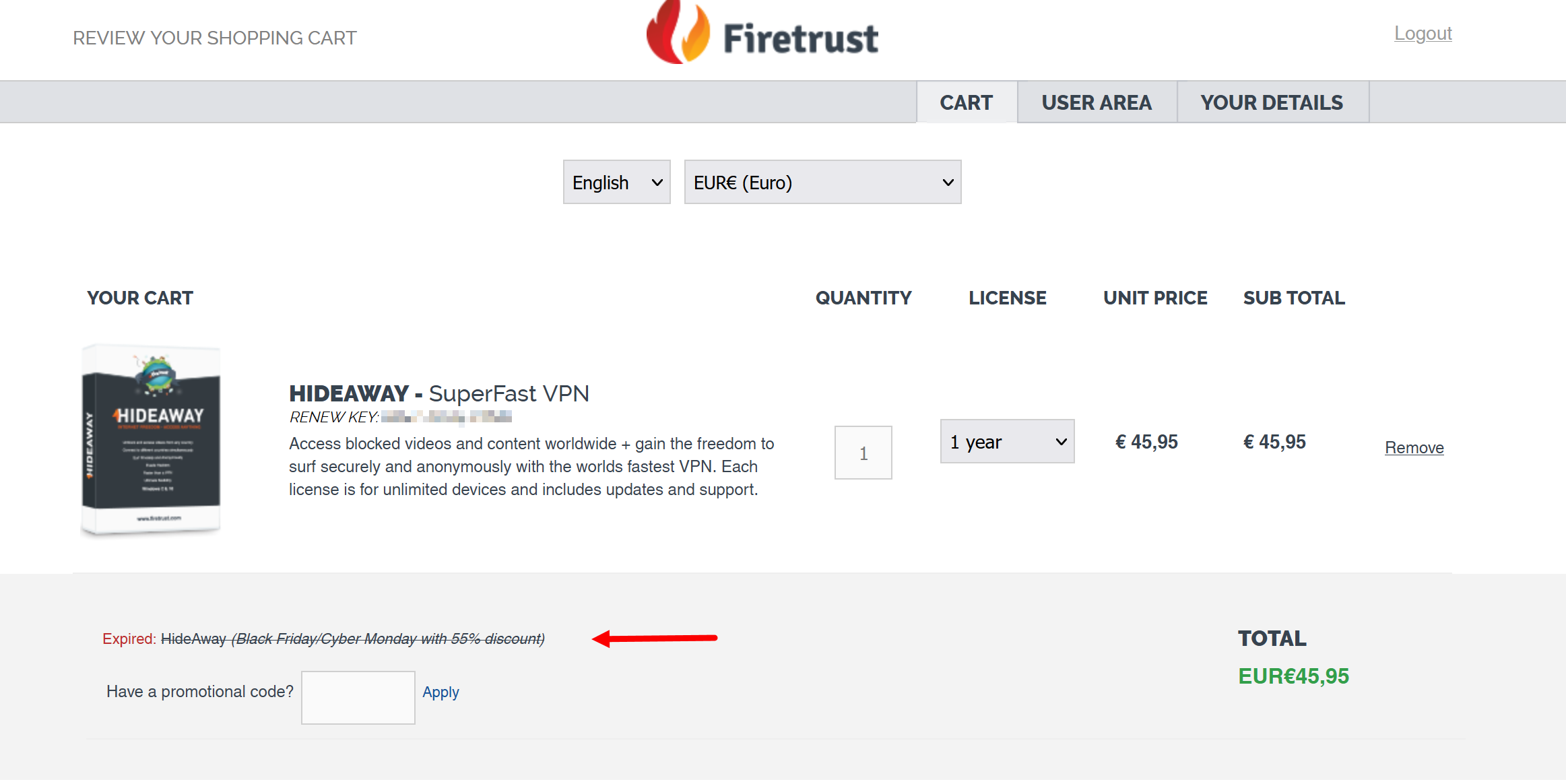Switch to the CART tab

tap(967, 102)
